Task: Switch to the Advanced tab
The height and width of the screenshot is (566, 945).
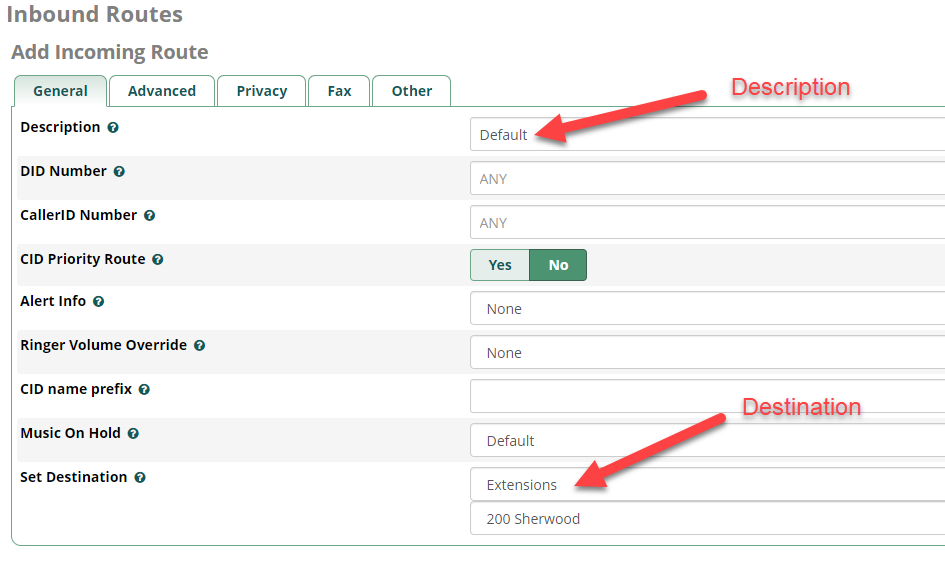Action: pos(162,91)
